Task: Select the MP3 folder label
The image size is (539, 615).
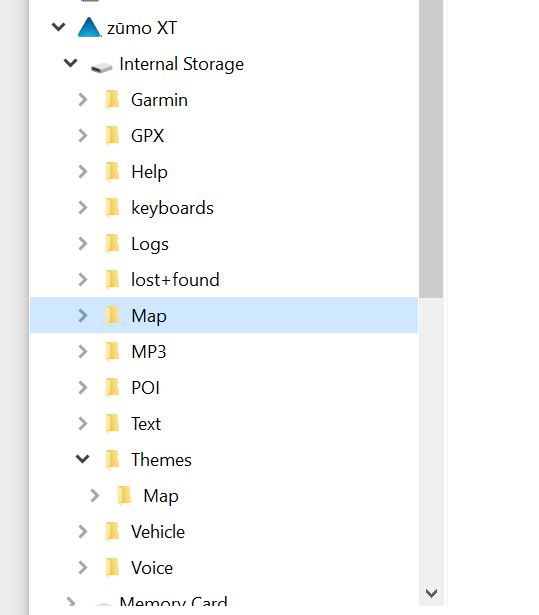Action: [149, 352]
